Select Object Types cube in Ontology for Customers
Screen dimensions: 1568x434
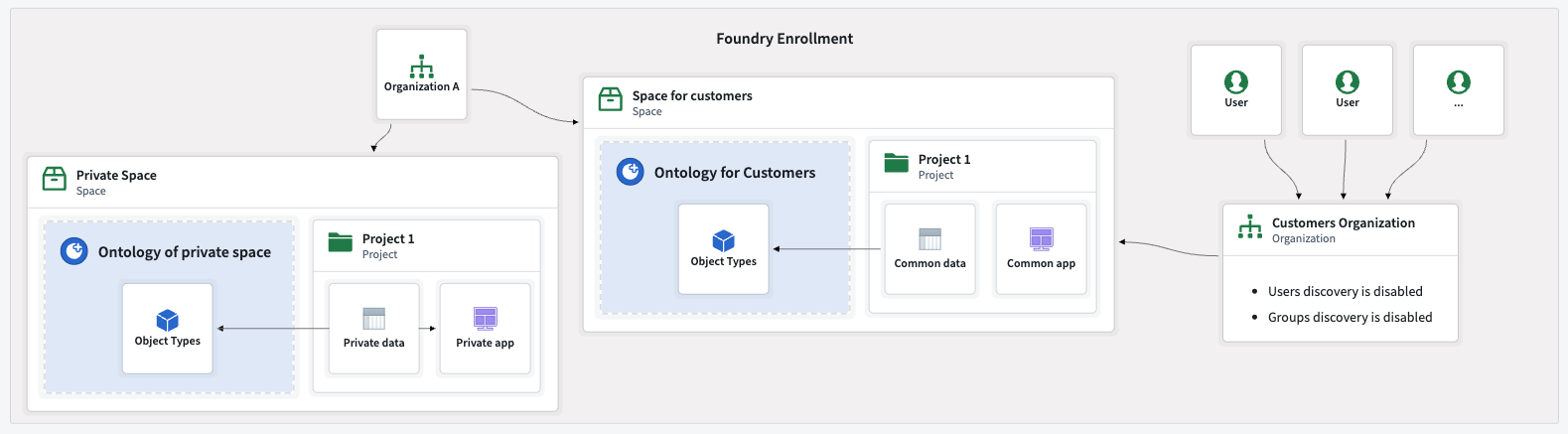click(724, 240)
